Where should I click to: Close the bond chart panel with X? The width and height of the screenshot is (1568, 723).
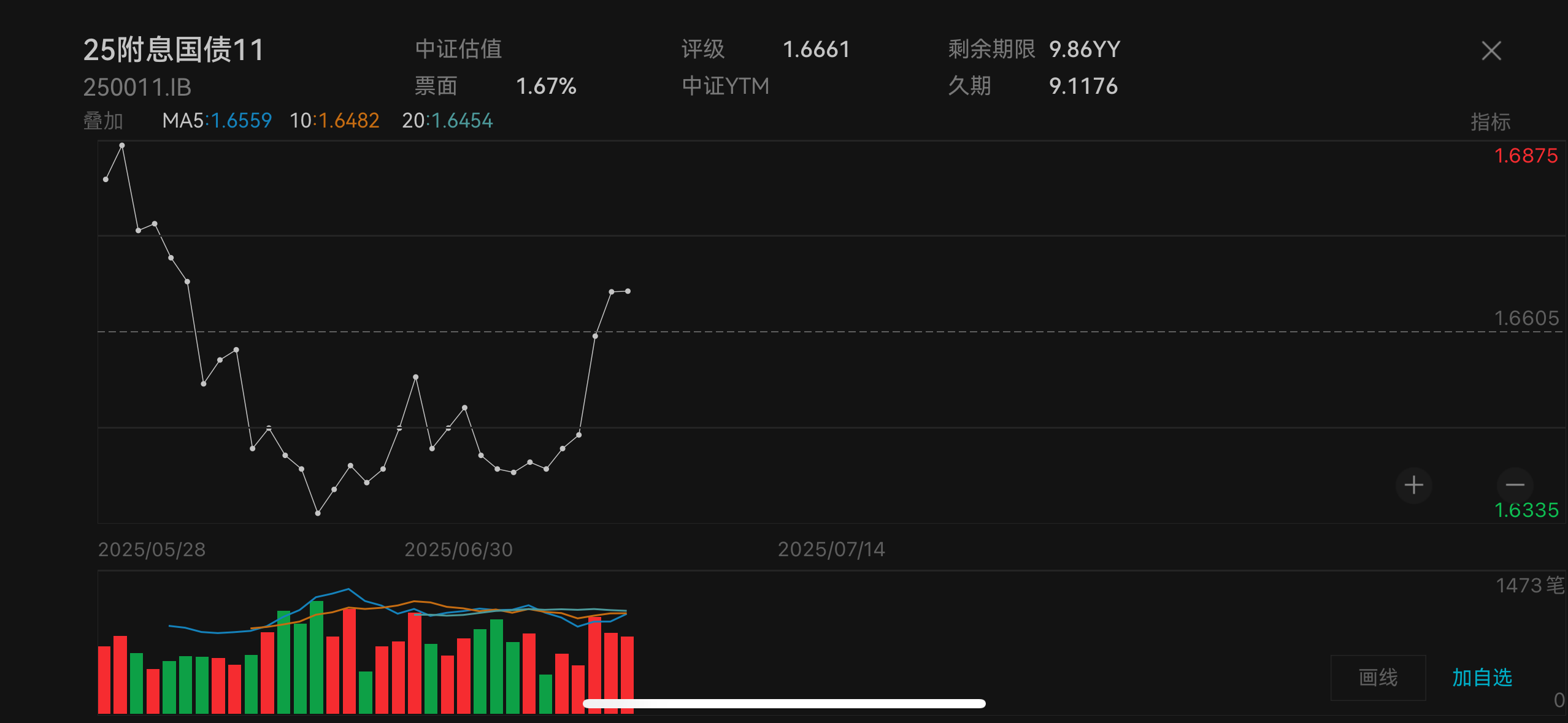click(x=1491, y=51)
